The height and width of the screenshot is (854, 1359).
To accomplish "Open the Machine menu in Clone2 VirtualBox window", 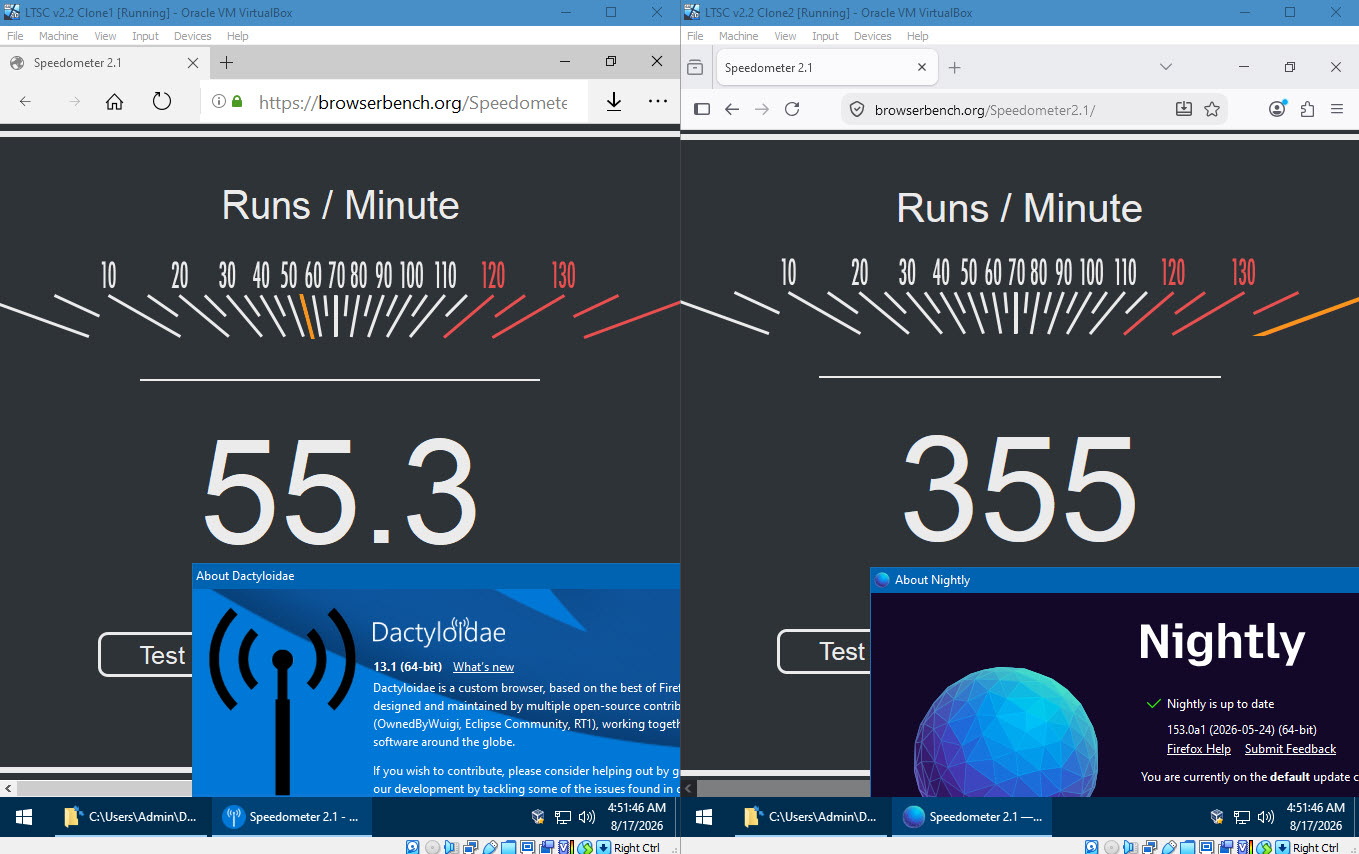I will point(739,36).
